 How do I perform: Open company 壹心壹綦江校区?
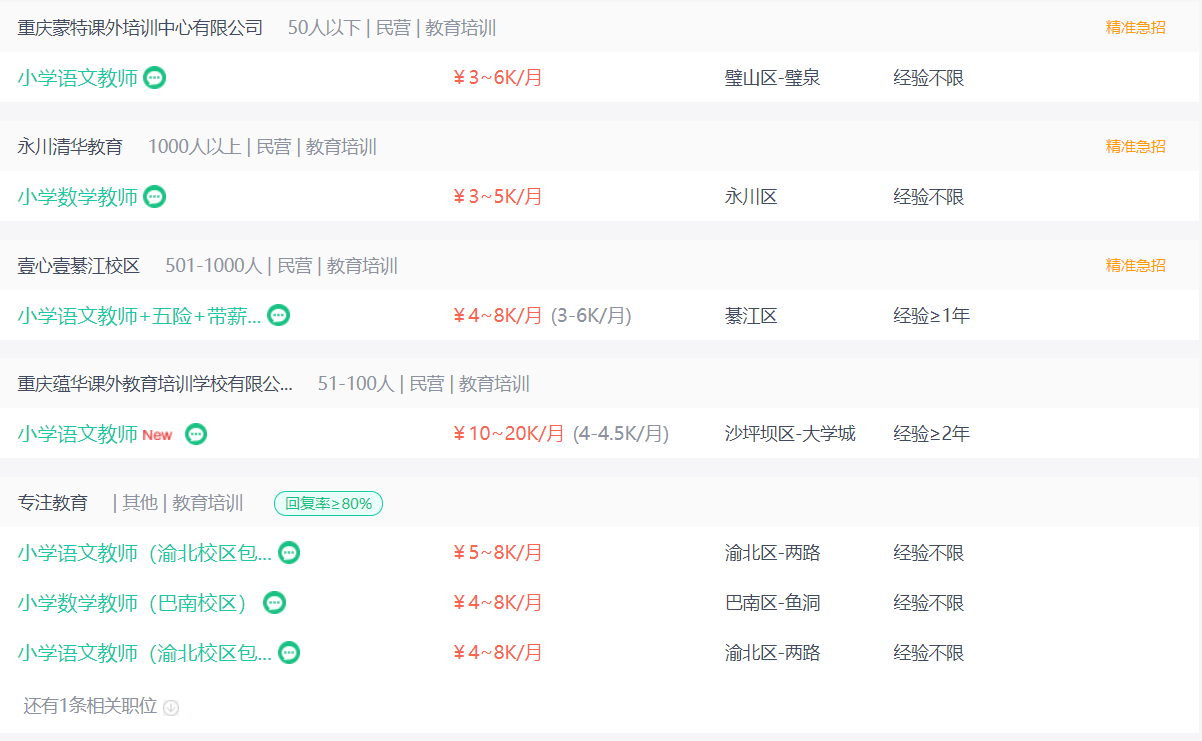pyautogui.click(x=79, y=266)
